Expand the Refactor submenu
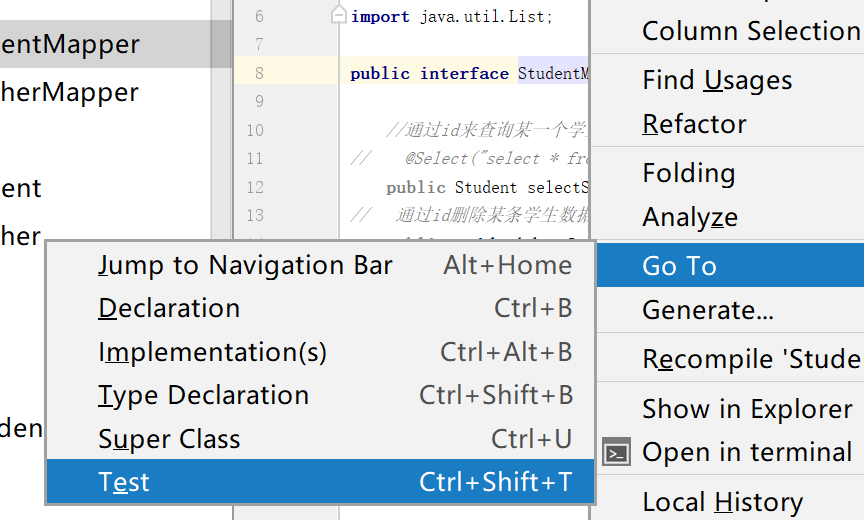Viewport: 864px width, 520px height. 694,124
